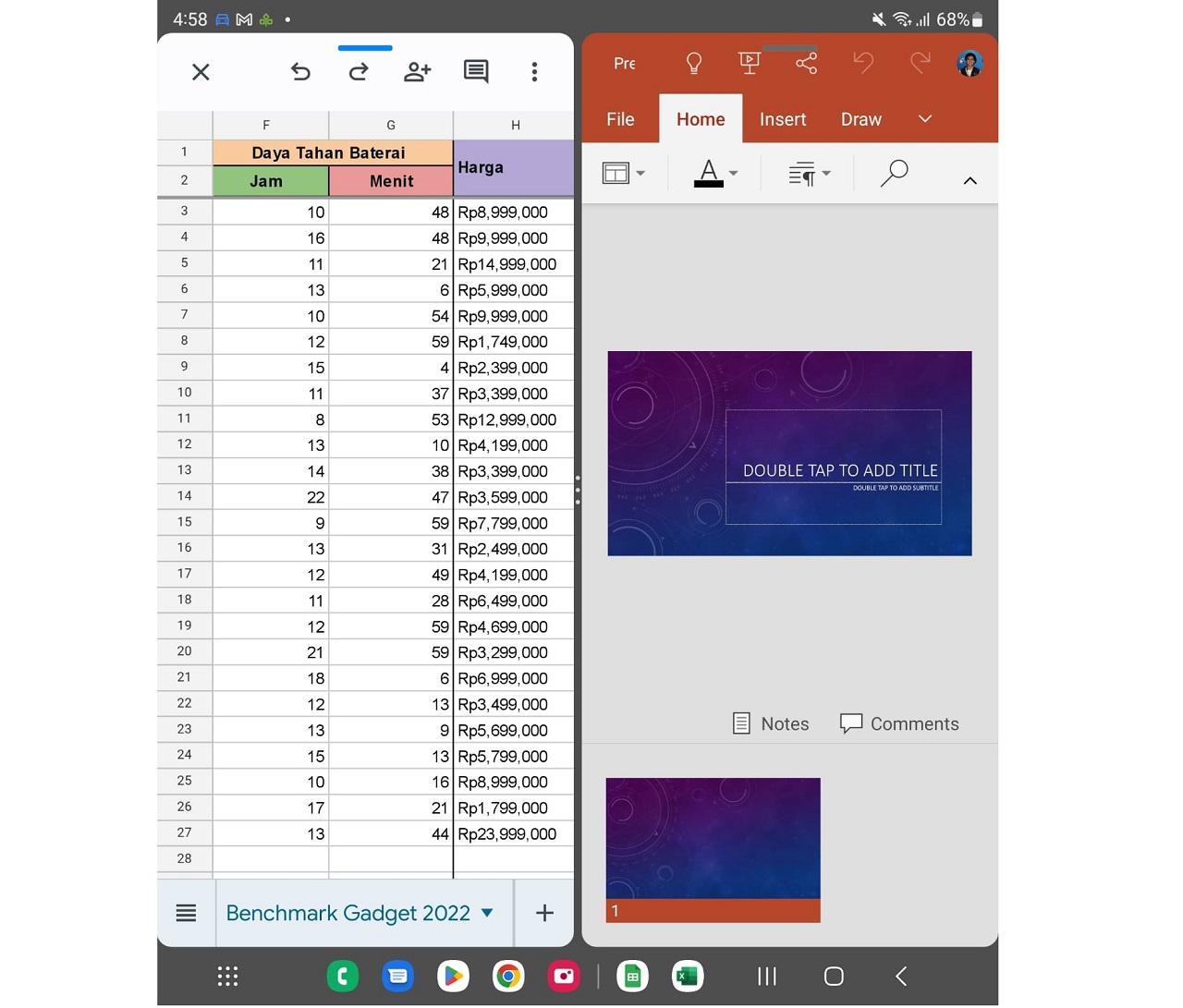Open the Undo icon in PowerPoint

[862, 63]
